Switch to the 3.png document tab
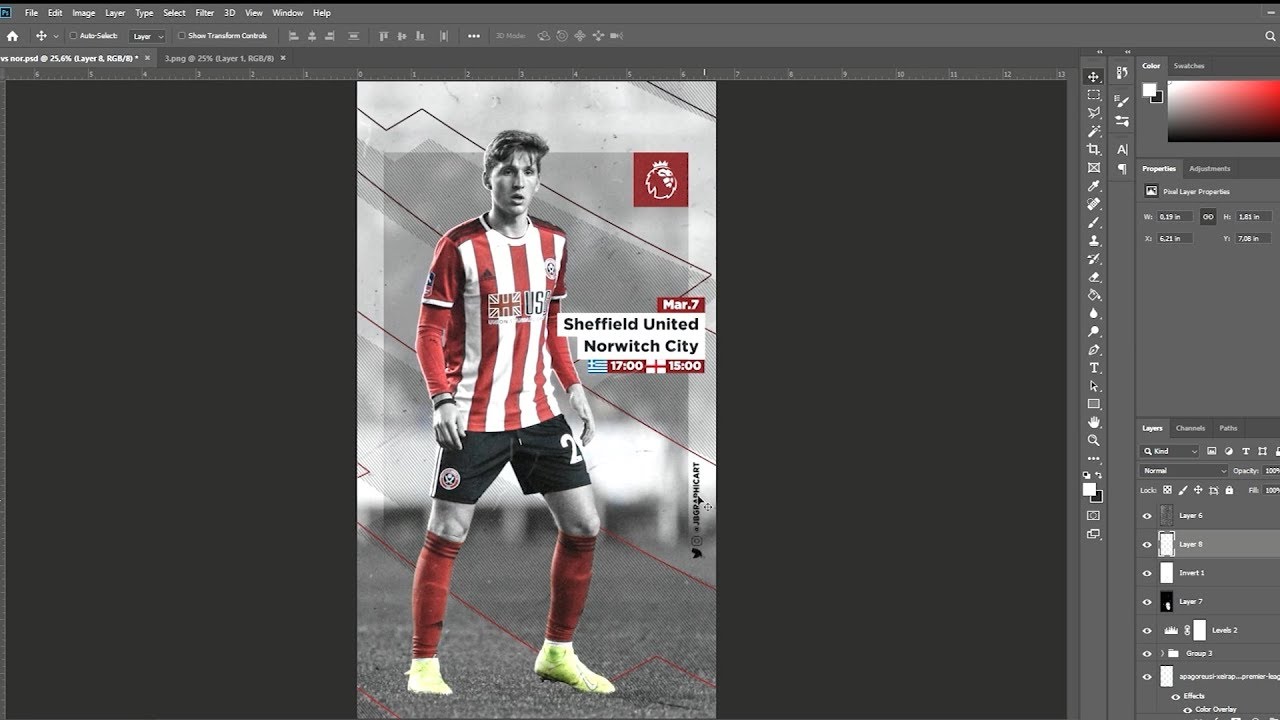 click(x=219, y=58)
